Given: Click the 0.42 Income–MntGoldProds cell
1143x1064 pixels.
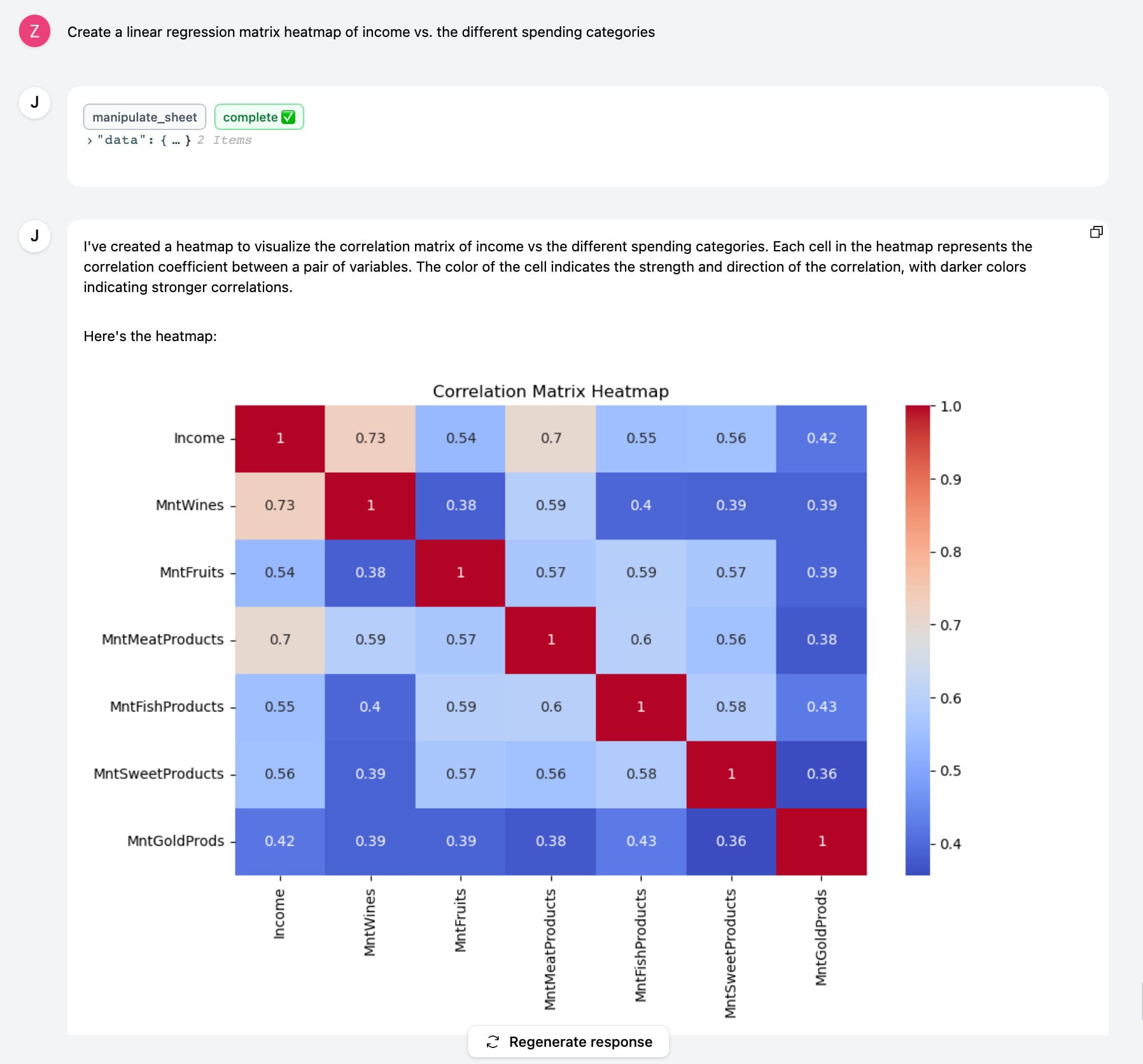Looking at the screenshot, I should point(821,438).
